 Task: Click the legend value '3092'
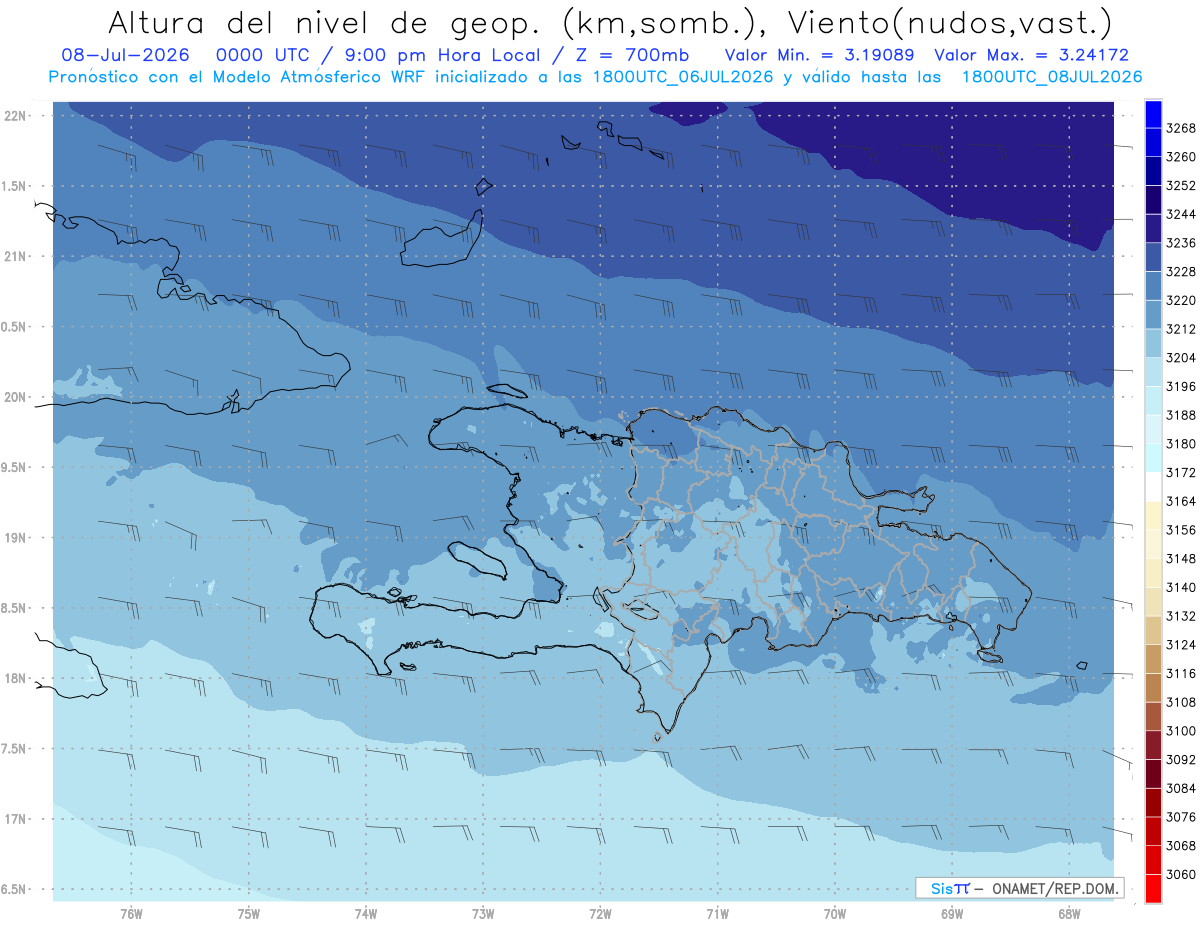tap(1181, 760)
